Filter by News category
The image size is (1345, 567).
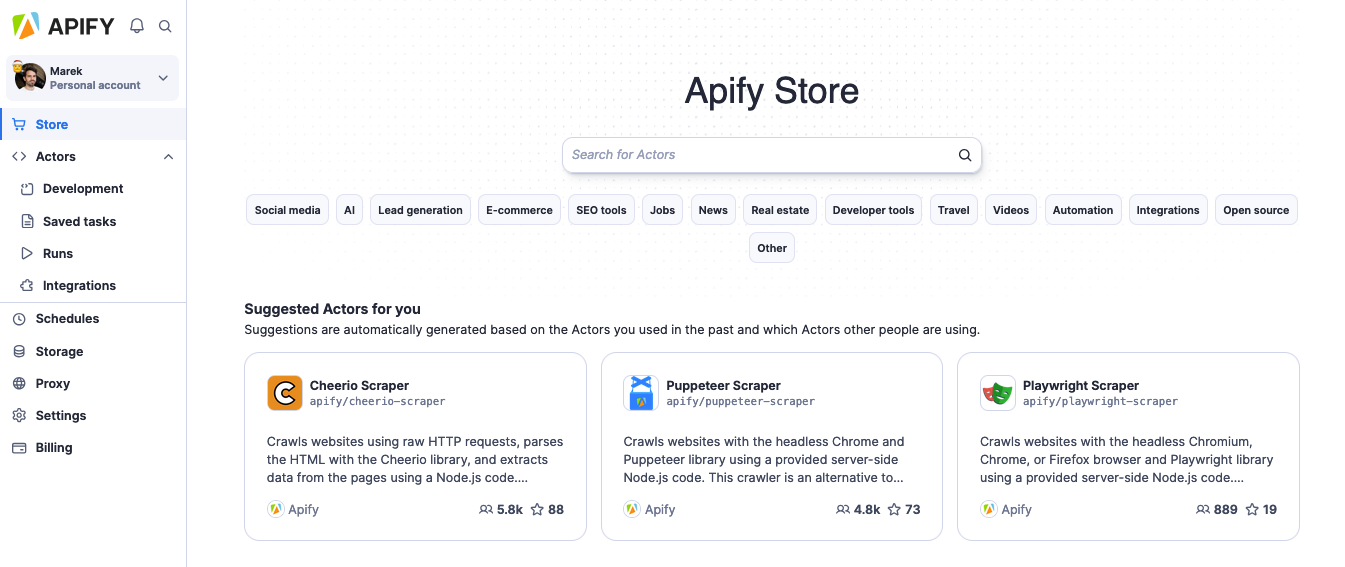click(713, 210)
